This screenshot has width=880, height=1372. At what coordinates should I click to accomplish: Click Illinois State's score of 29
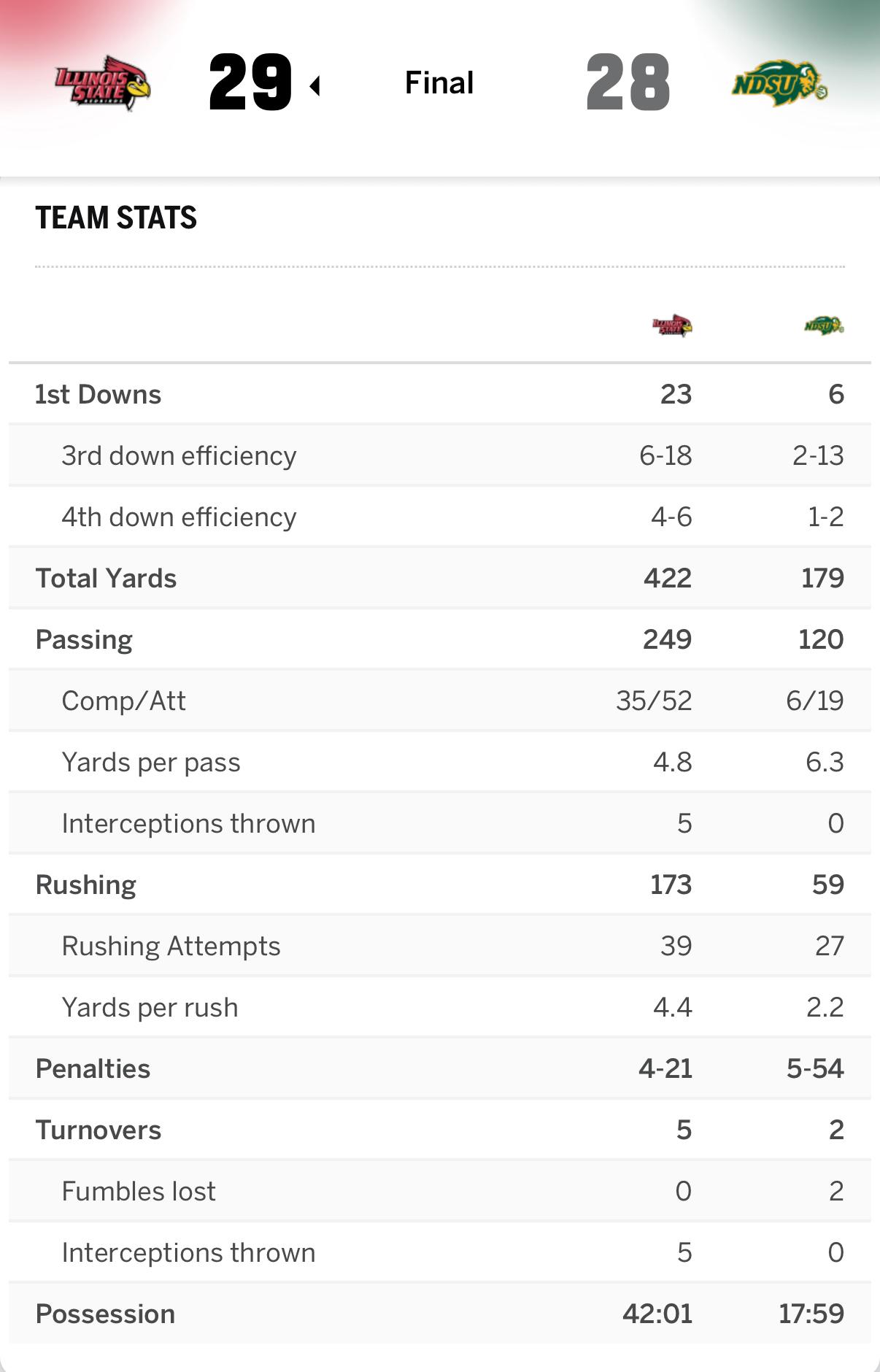250,82
